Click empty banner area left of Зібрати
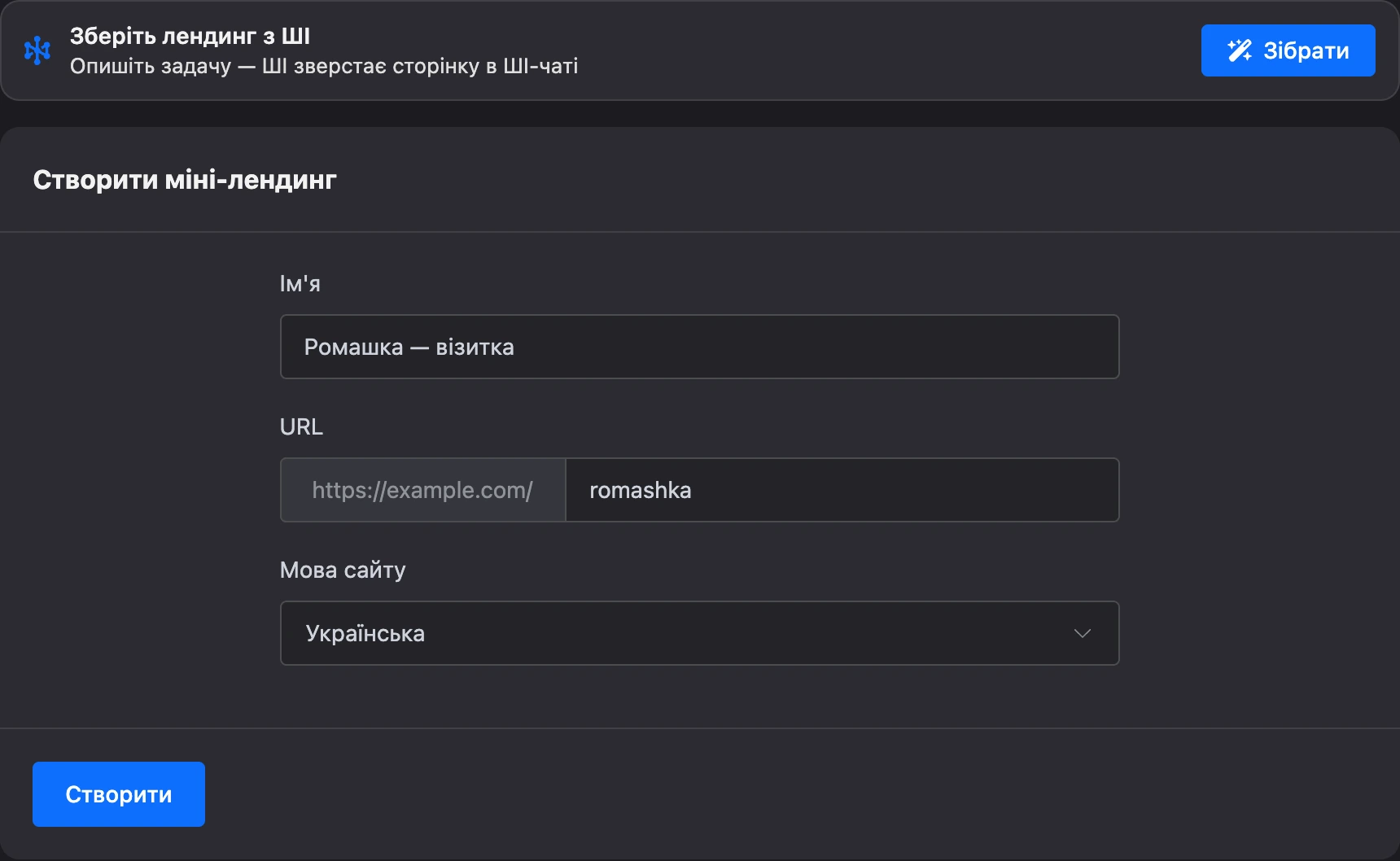The height and width of the screenshot is (861, 1400). [x=895, y=50]
